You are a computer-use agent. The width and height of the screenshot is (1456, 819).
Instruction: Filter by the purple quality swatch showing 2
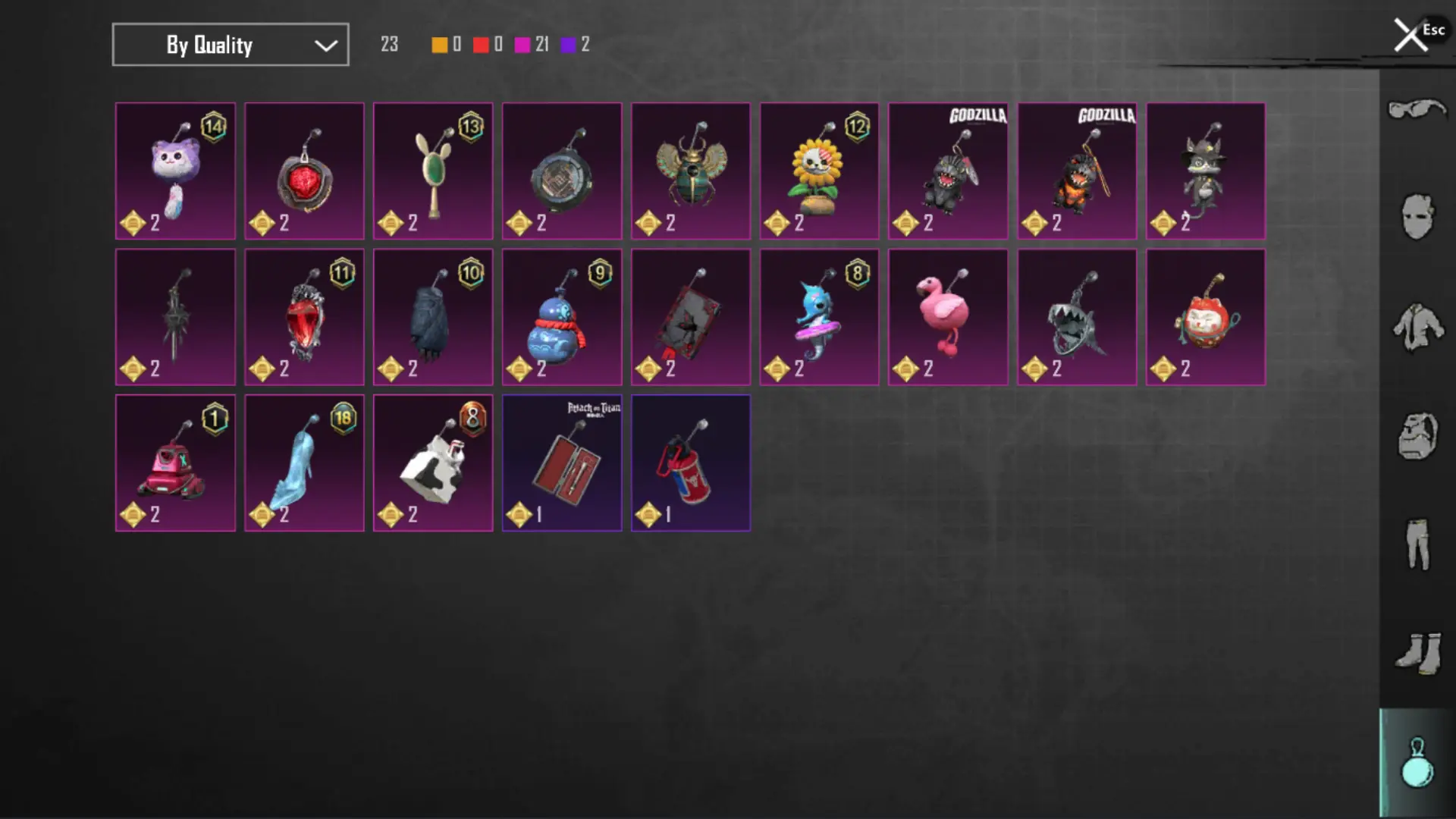tap(569, 45)
